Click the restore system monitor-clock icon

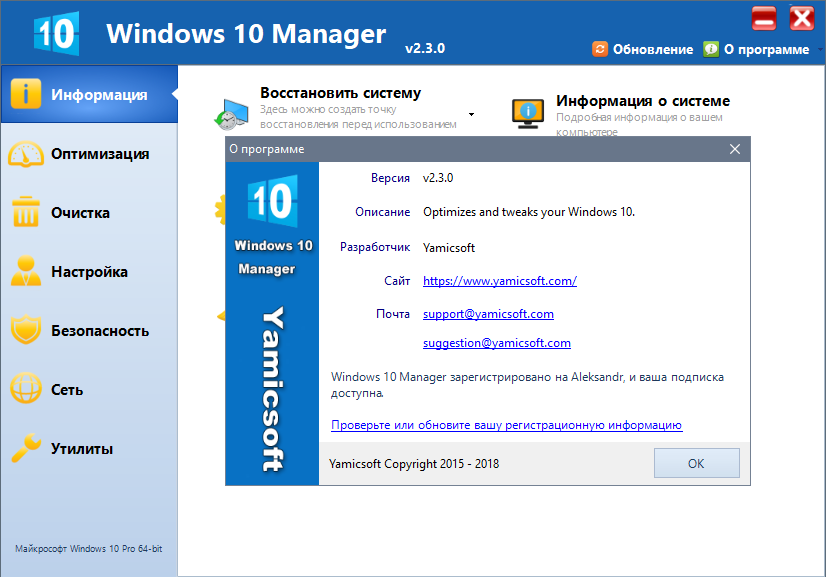coord(231,114)
